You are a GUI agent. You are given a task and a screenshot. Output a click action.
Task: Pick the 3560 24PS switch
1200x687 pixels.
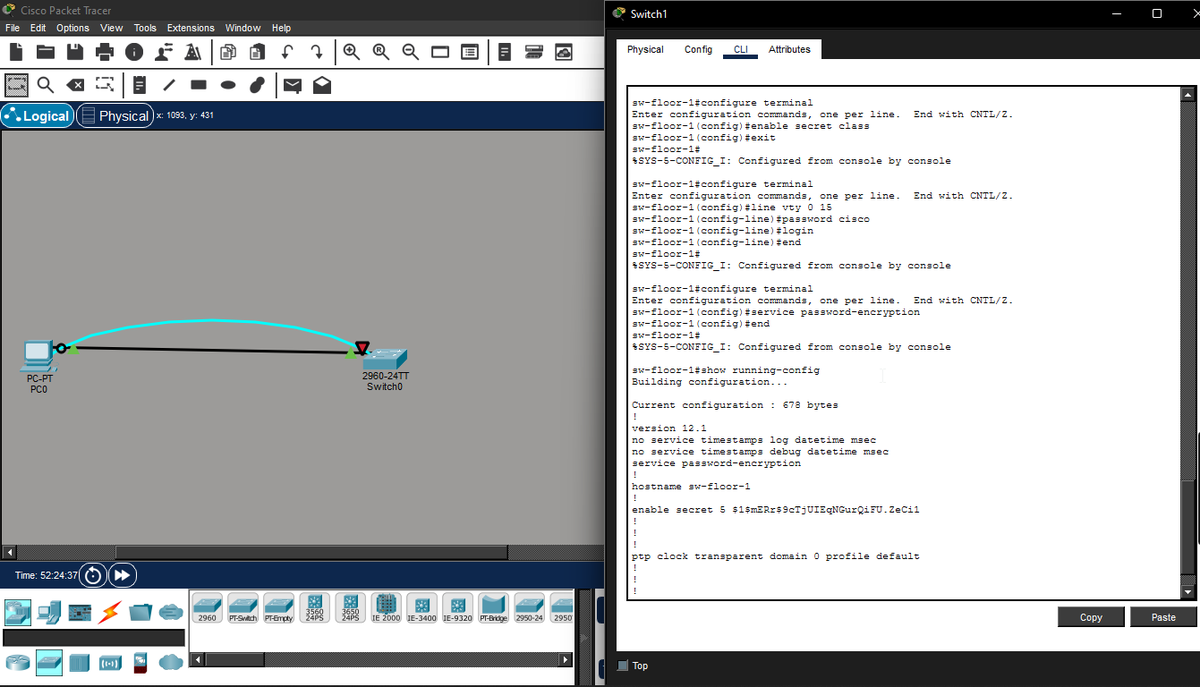tap(314, 610)
